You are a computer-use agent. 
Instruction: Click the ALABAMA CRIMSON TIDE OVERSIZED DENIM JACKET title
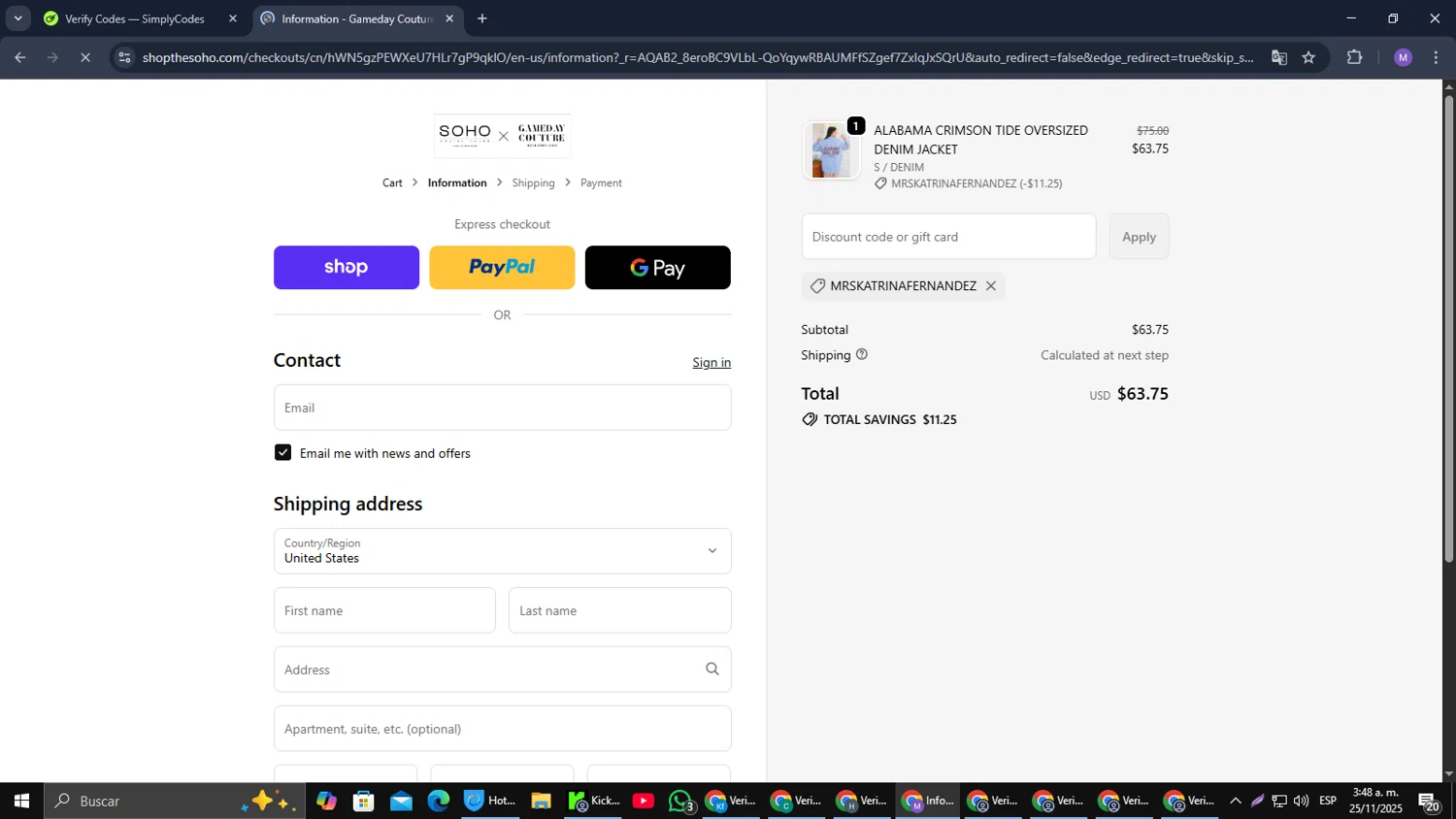point(980,140)
